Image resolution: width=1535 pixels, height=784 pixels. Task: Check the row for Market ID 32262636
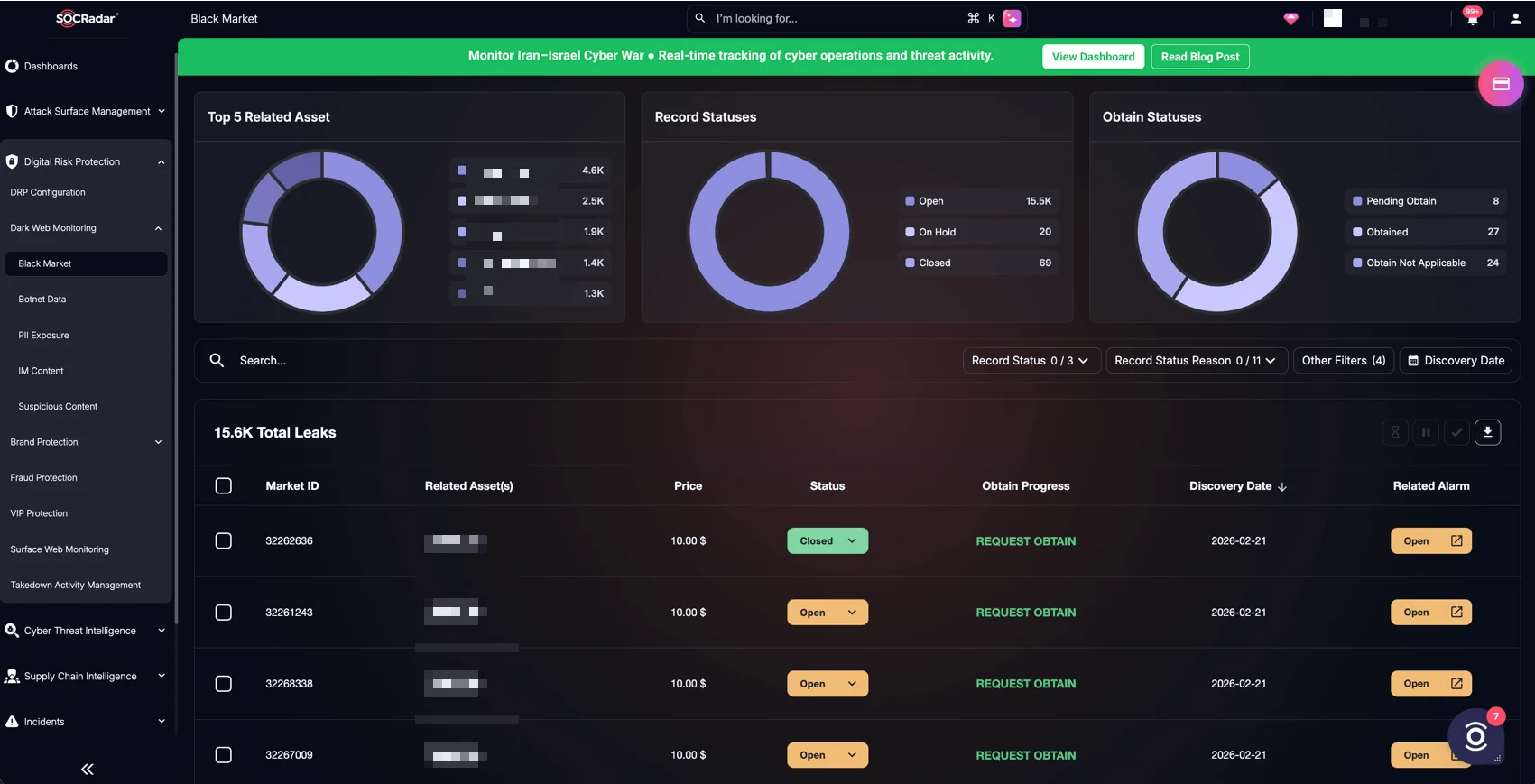[x=224, y=541]
